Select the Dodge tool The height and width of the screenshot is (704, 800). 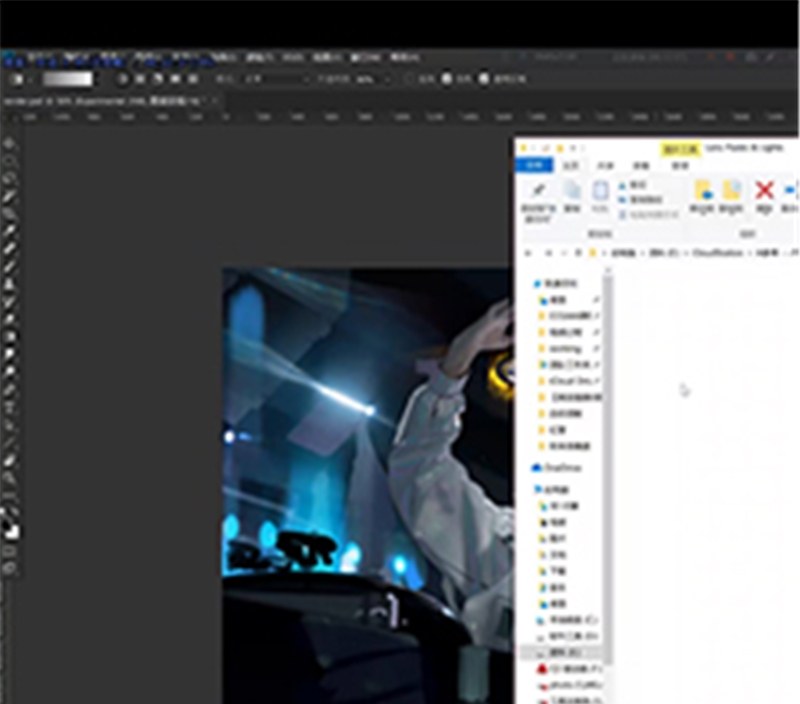9,371
